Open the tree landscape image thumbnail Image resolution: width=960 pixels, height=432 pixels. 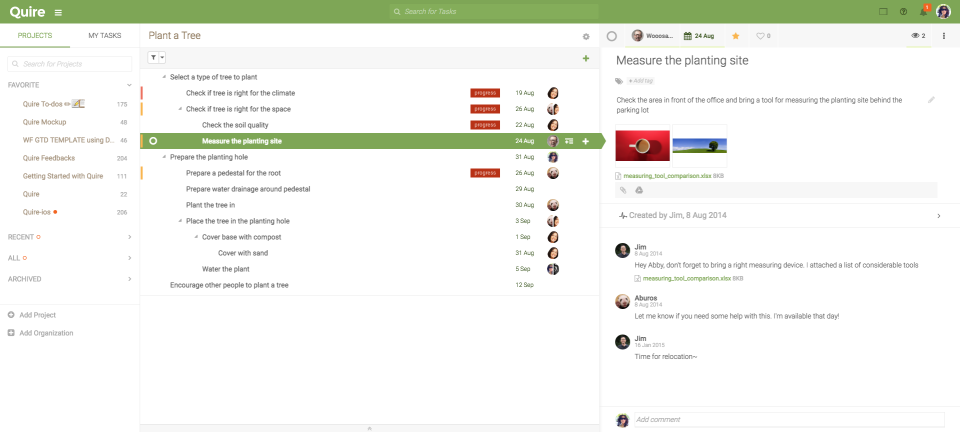700,146
